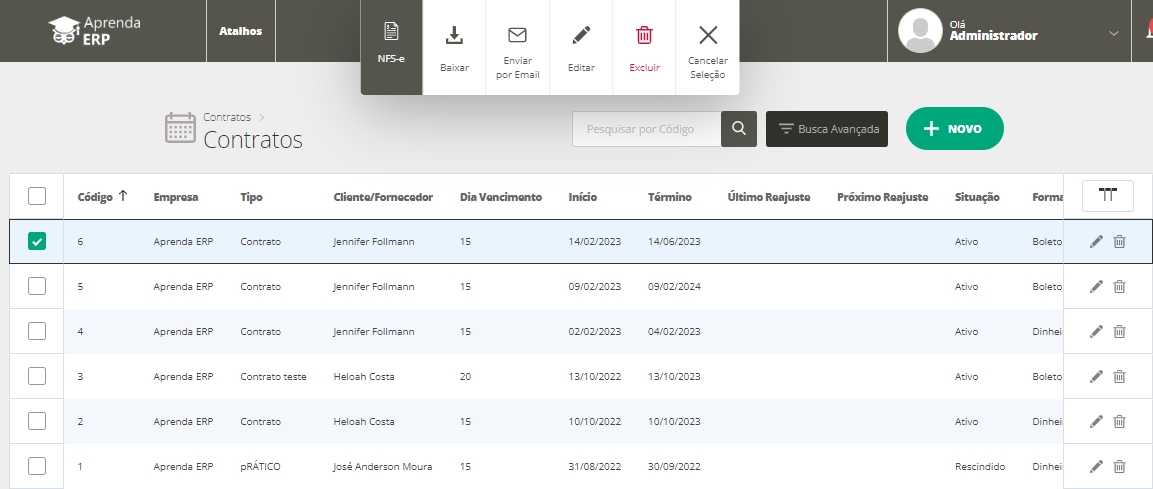Click the Editar pencil in toolbar
Viewport: 1153px width, 489px height.
581,36
